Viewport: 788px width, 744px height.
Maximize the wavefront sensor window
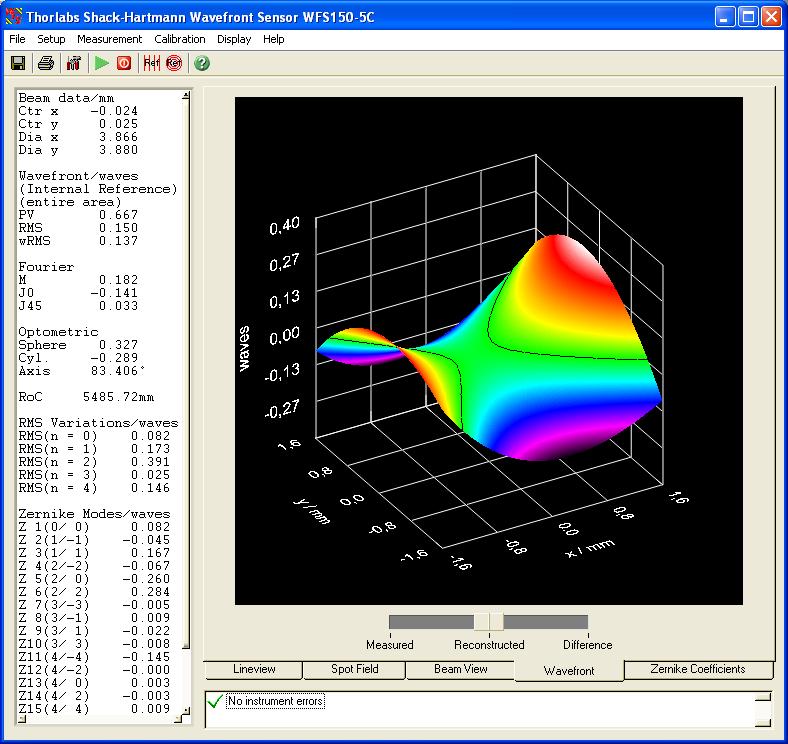click(748, 16)
